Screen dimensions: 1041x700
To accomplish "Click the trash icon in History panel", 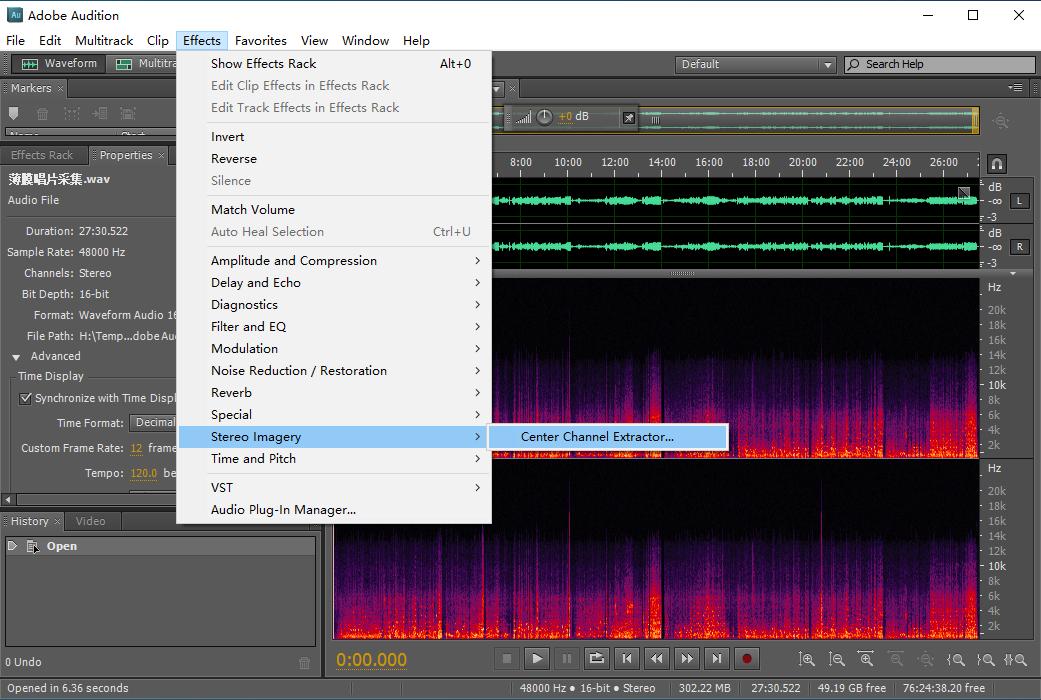I will coord(305,663).
